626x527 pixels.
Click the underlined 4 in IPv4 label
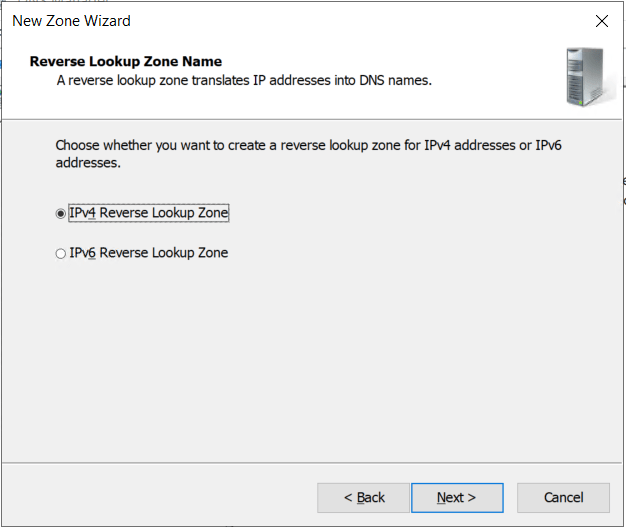pyautogui.click(x=92, y=213)
